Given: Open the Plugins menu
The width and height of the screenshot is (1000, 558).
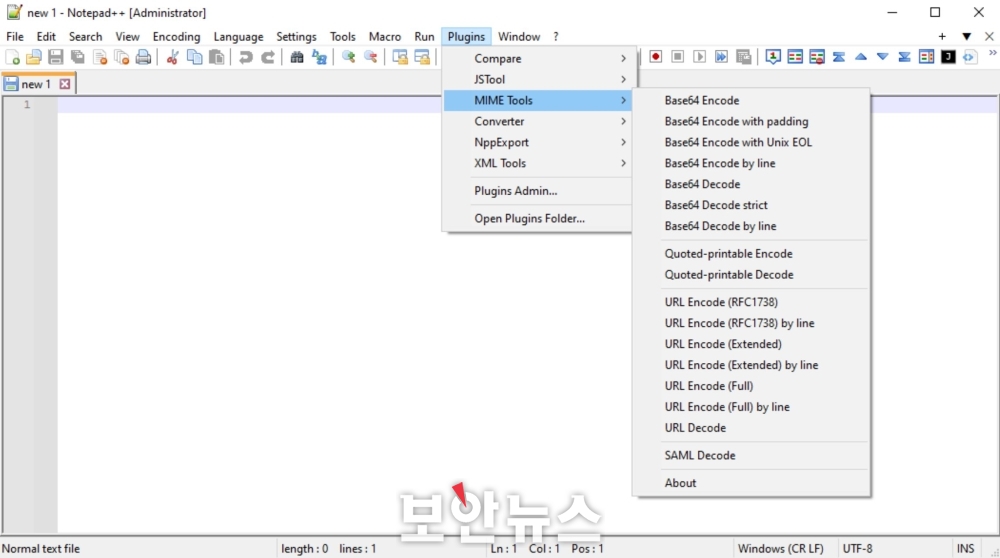Looking at the screenshot, I should click(x=466, y=36).
